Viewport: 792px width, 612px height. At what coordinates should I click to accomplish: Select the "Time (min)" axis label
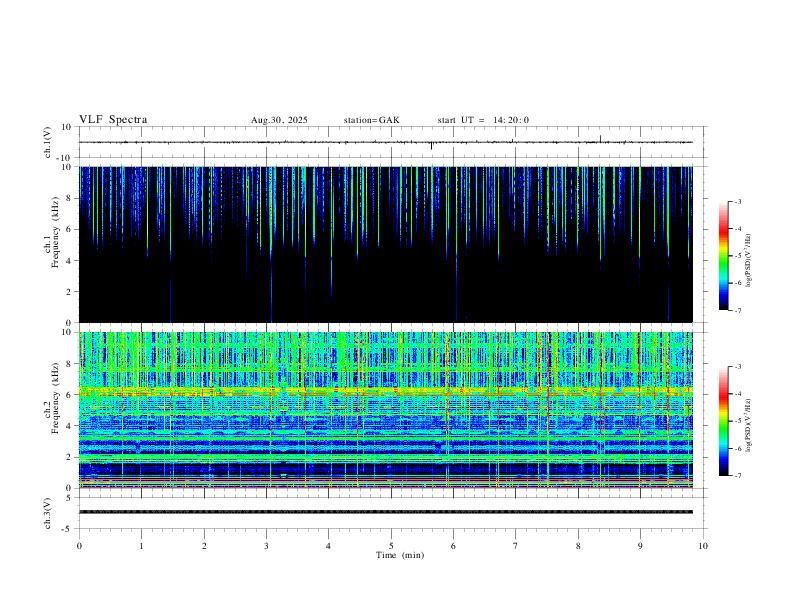[400, 555]
